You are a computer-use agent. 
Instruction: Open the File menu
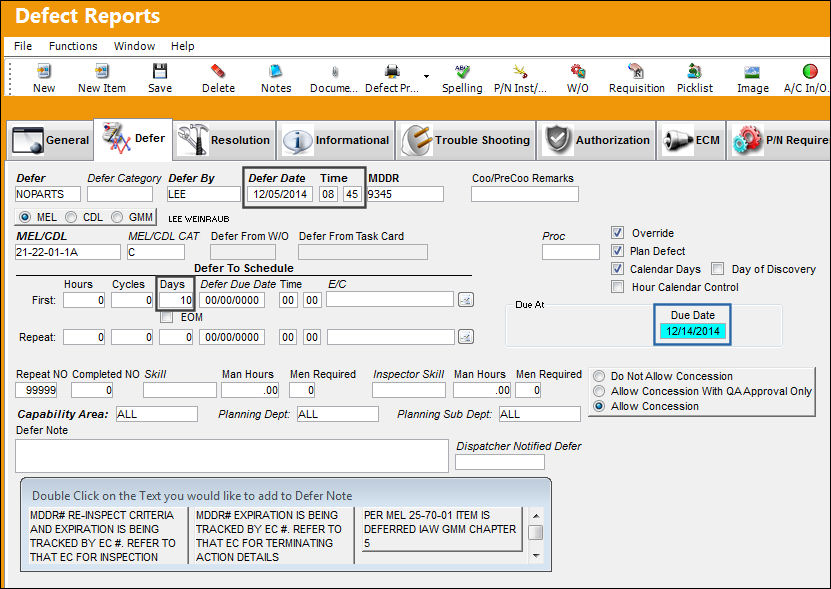tap(23, 46)
